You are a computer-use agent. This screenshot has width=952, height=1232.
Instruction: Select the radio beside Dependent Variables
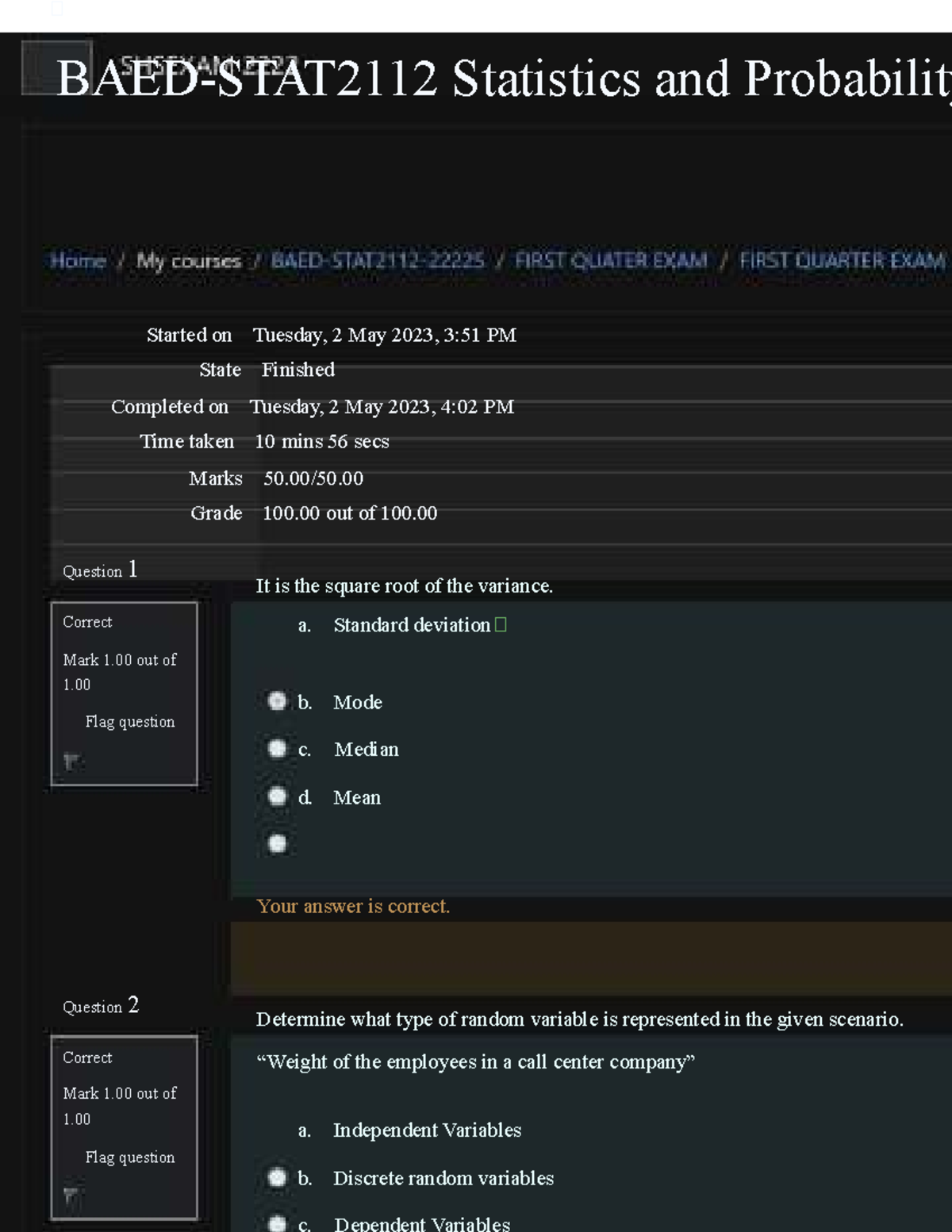click(277, 1224)
